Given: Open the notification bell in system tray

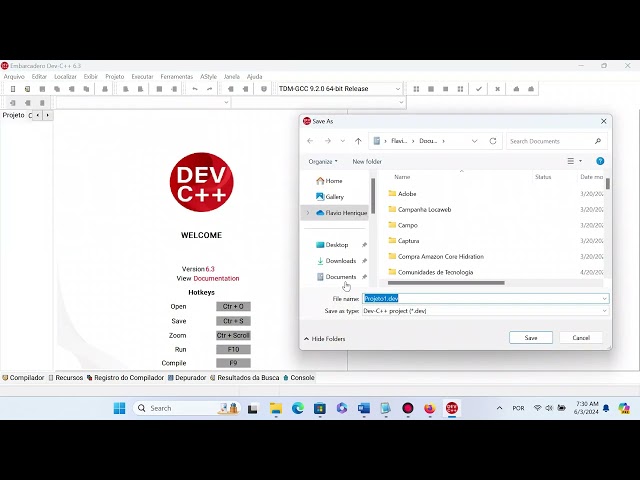Looking at the screenshot, I should point(606,408).
